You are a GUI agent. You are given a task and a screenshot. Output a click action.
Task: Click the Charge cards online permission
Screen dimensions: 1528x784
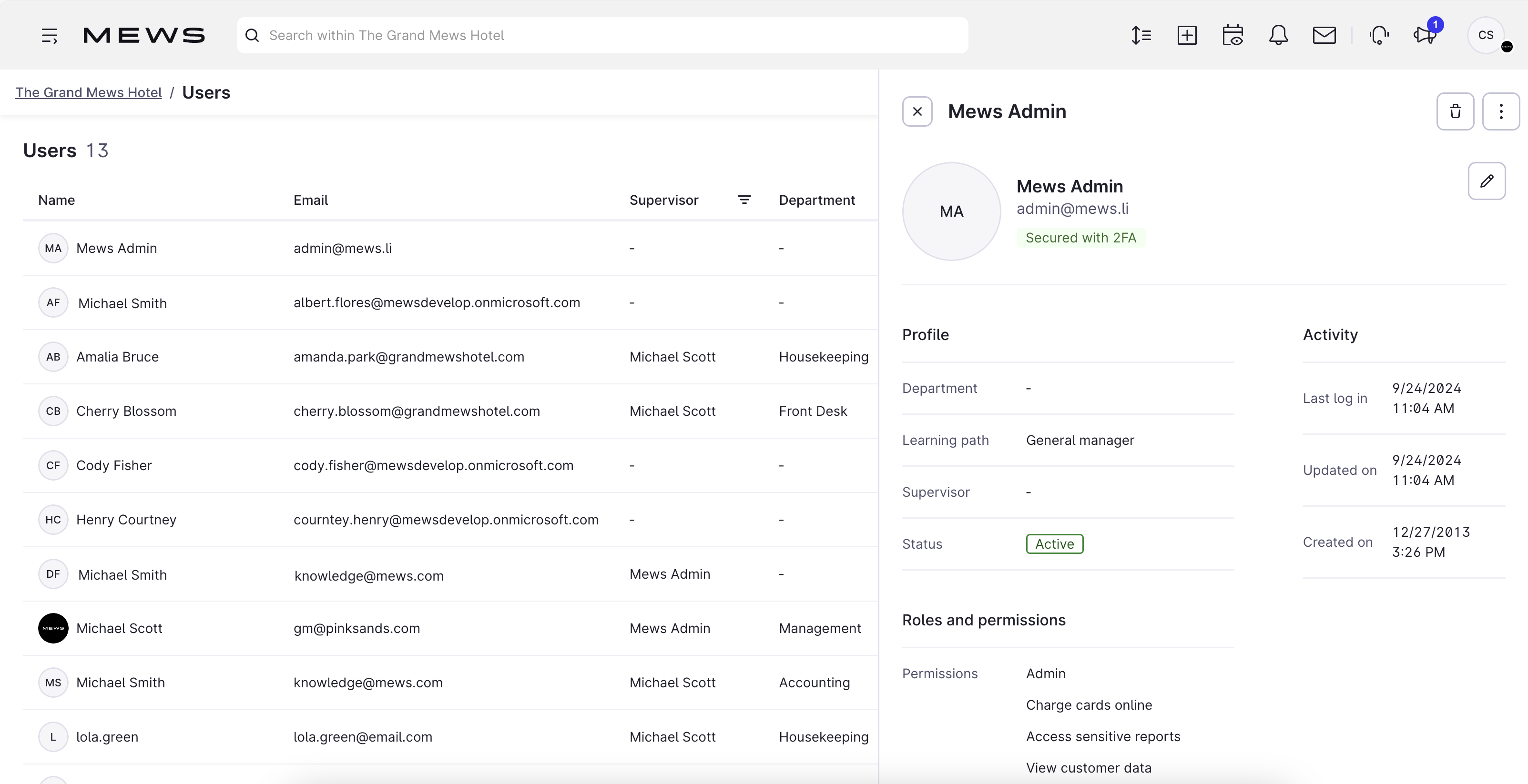(x=1089, y=705)
